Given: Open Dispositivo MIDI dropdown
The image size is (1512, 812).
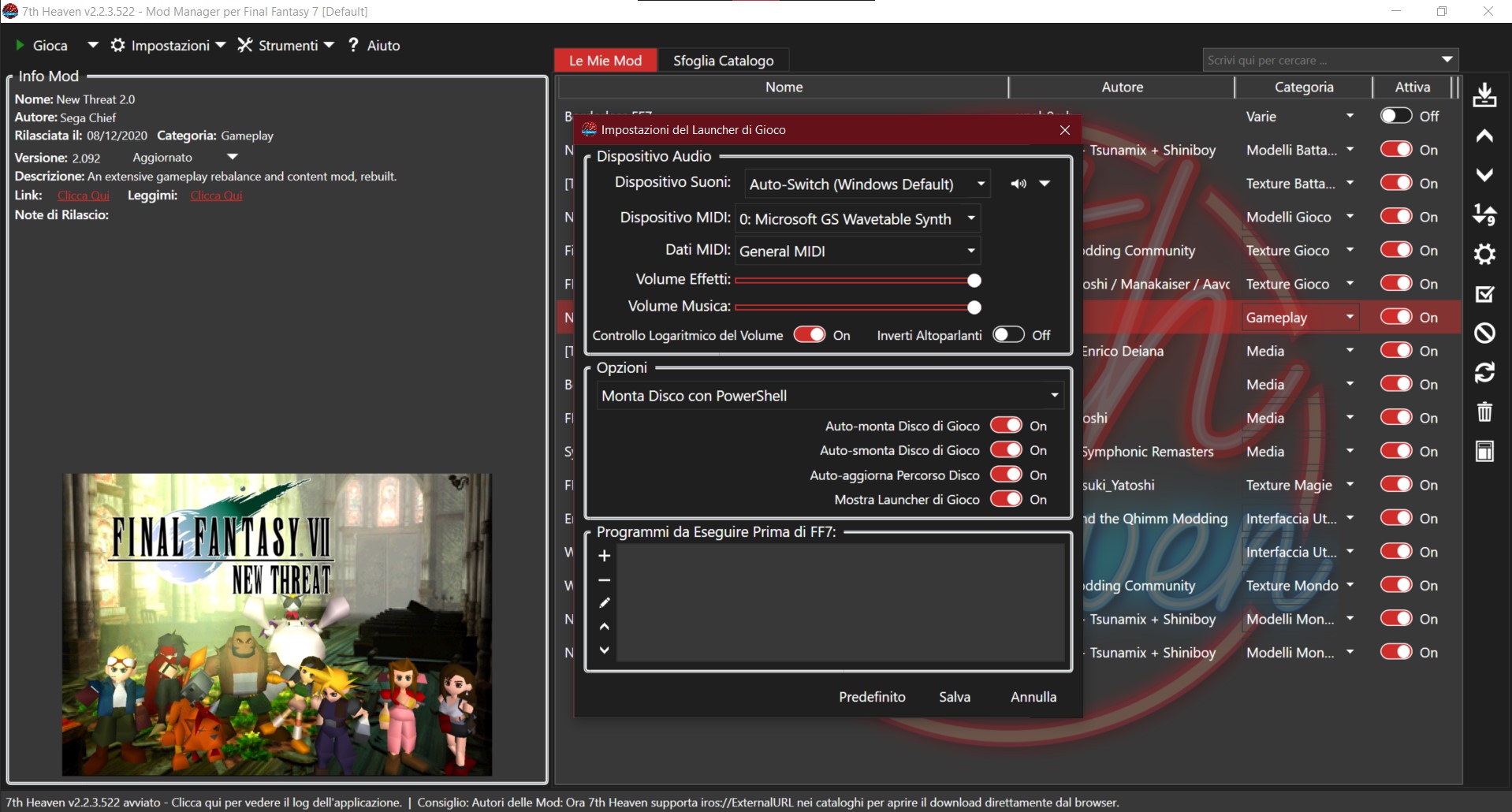Looking at the screenshot, I should tap(858, 218).
